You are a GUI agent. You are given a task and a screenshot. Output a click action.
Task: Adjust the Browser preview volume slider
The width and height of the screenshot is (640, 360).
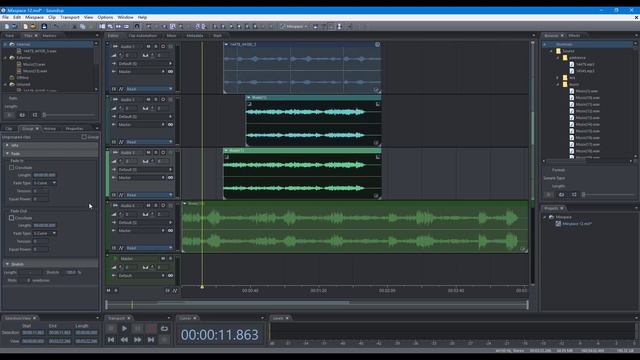point(608,195)
